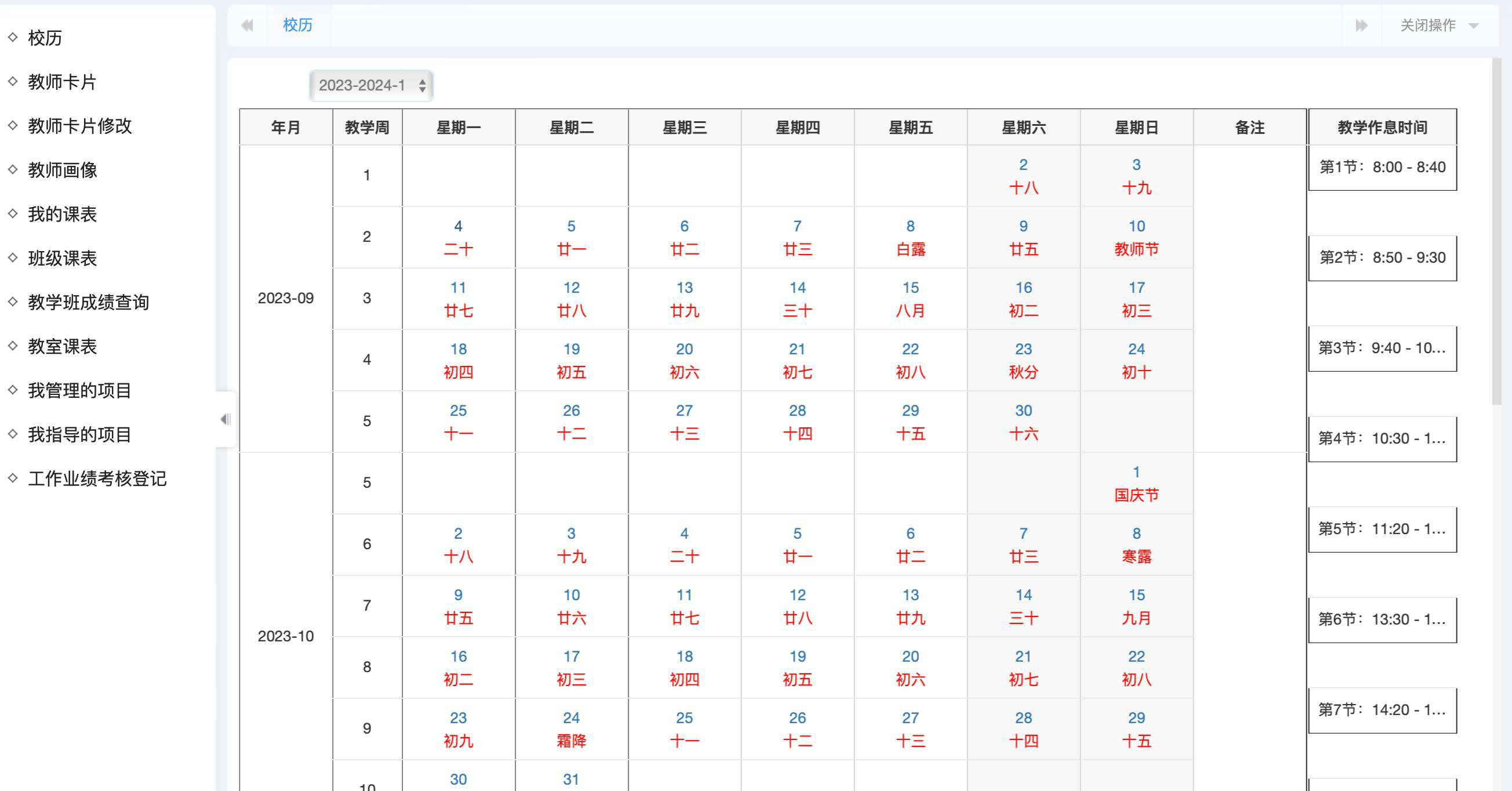
Task: Select the 教师节 date cell, September 10
Action: click(1136, 237)
